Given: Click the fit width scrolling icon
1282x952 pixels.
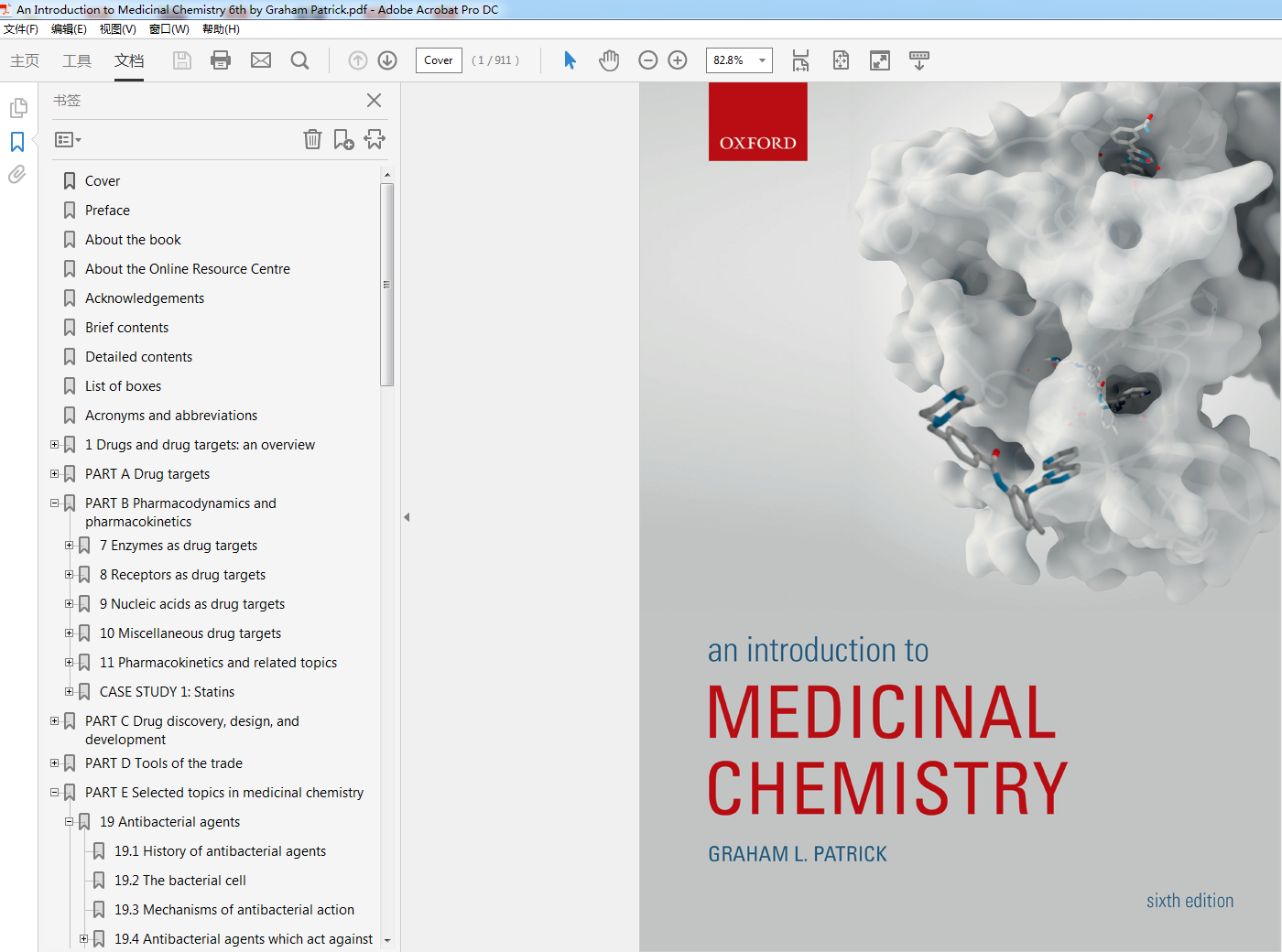Looking at the screenshot, I should [x=800, y=60].
